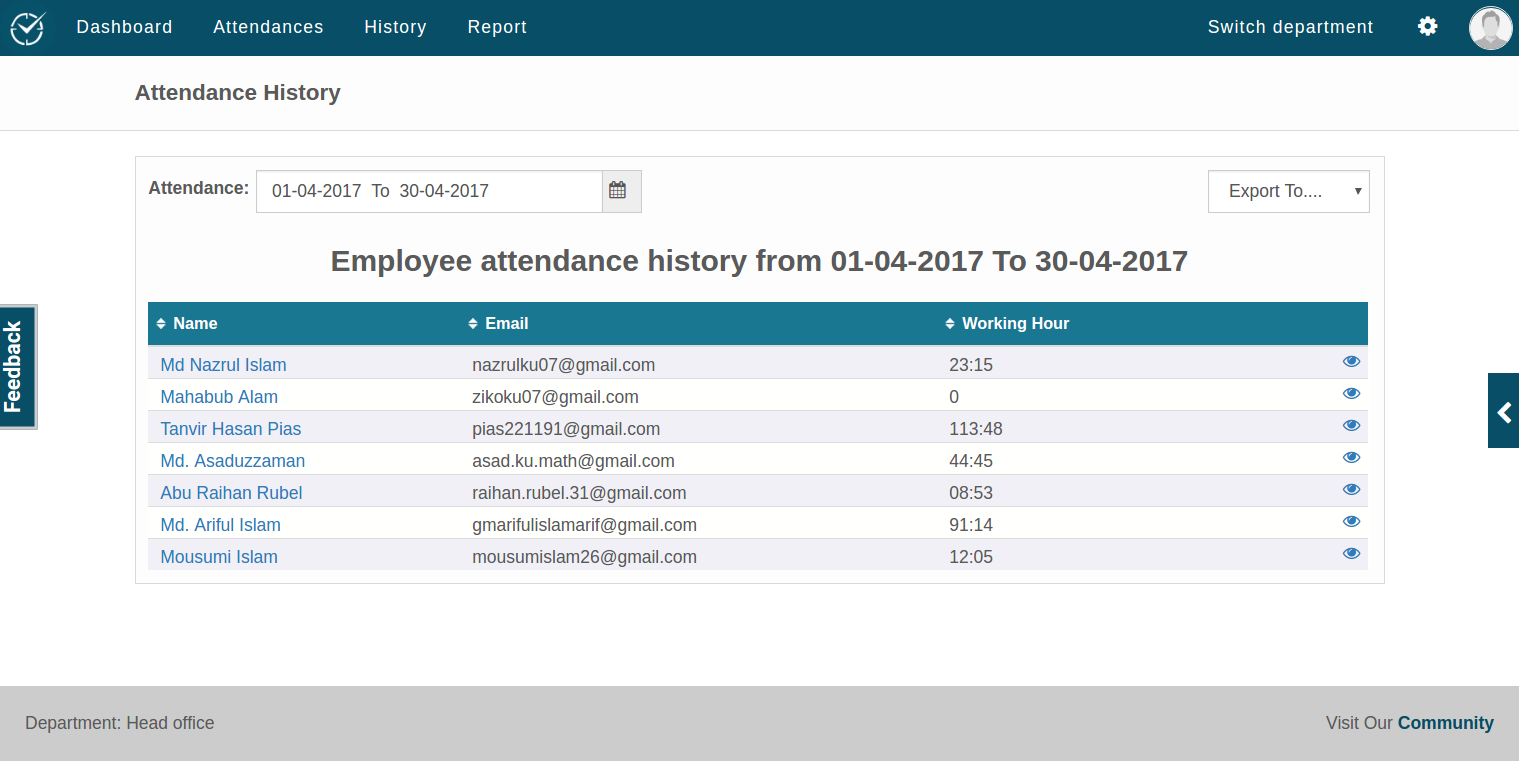
Task: Toggle attendance details for Md Nazrul Islam
Action: pos(1351,361)
